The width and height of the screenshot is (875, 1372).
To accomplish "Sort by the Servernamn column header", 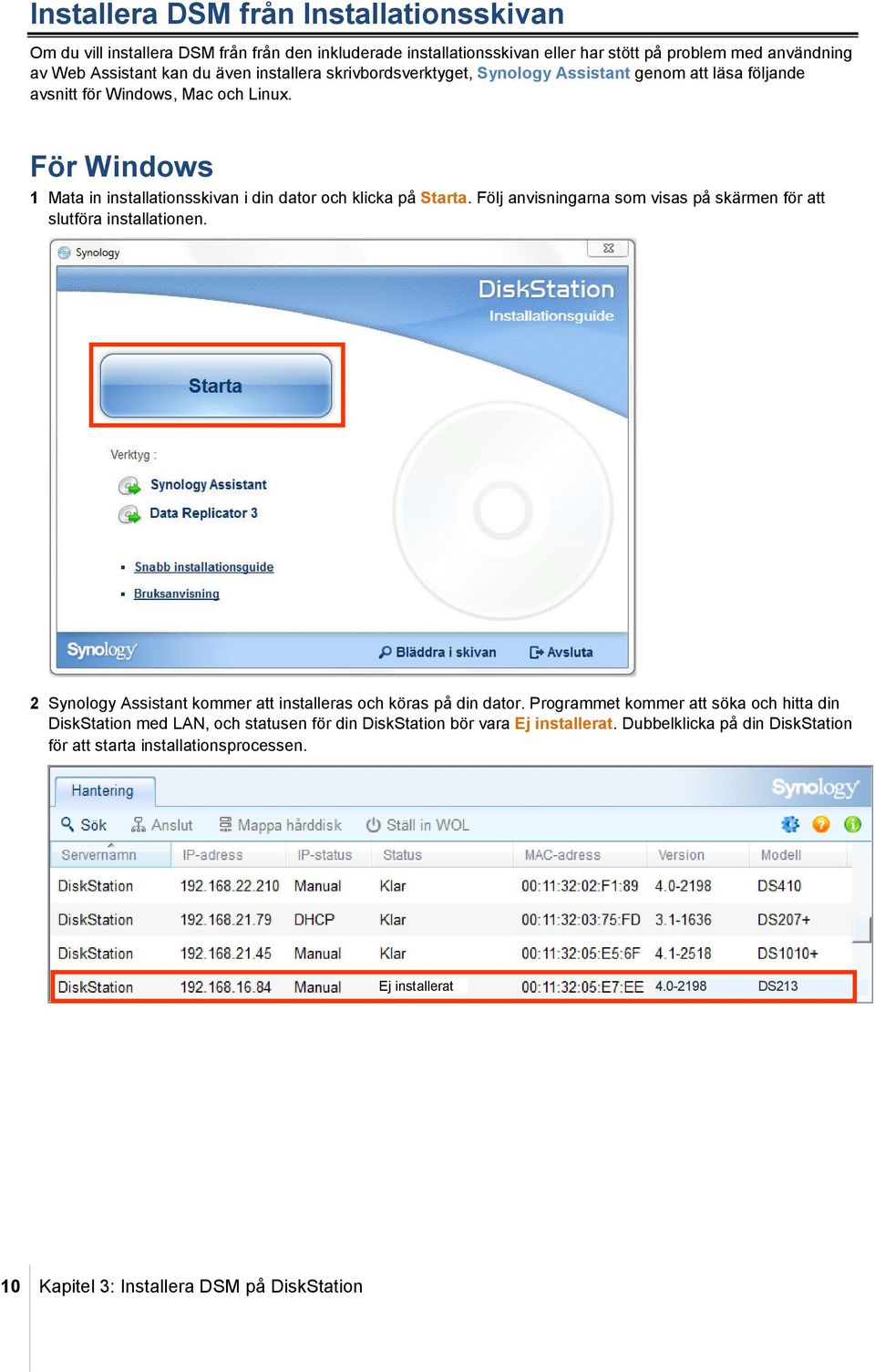I will click(x=110, y=855).
